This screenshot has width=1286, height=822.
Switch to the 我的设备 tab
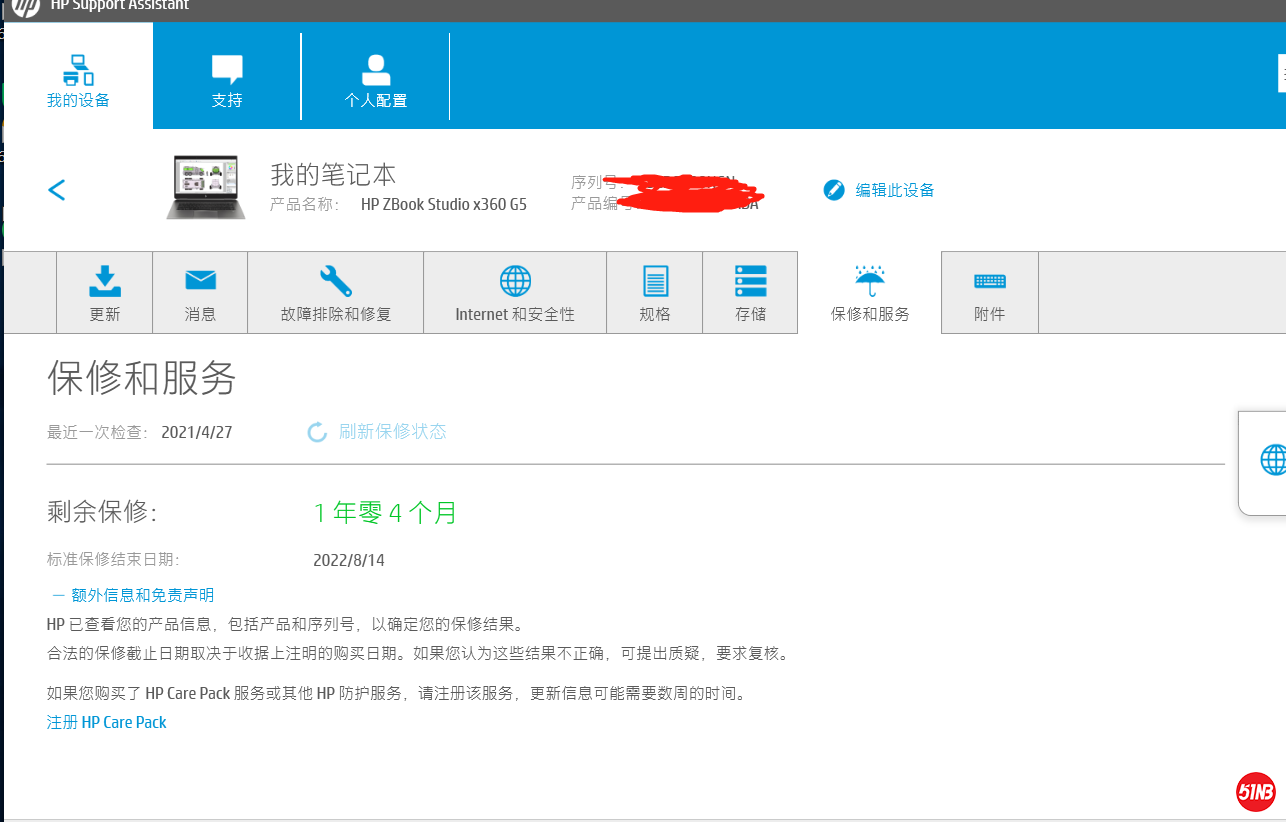[x=78, y=80]
